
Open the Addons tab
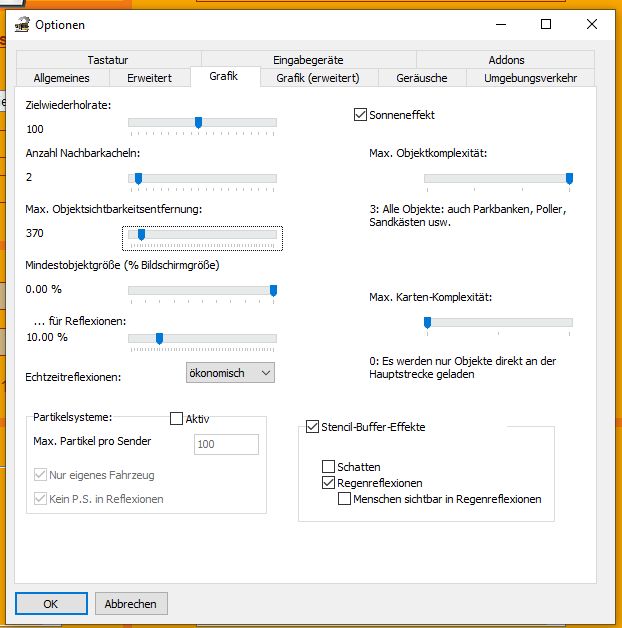506,60
